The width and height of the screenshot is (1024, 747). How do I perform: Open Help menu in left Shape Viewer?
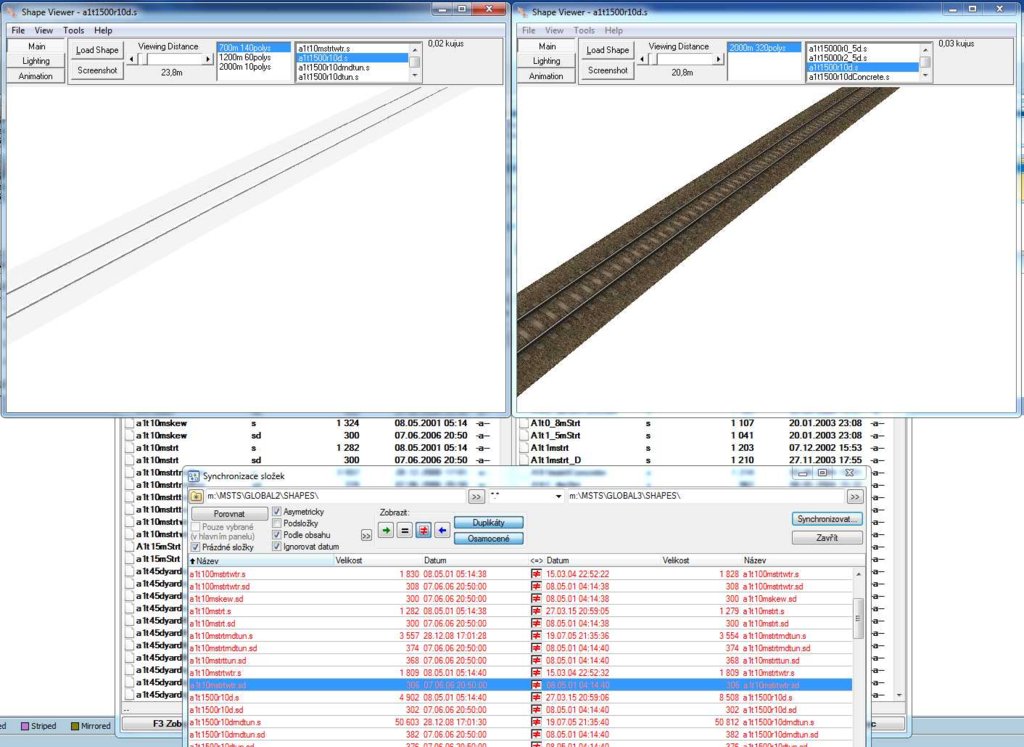103,30
